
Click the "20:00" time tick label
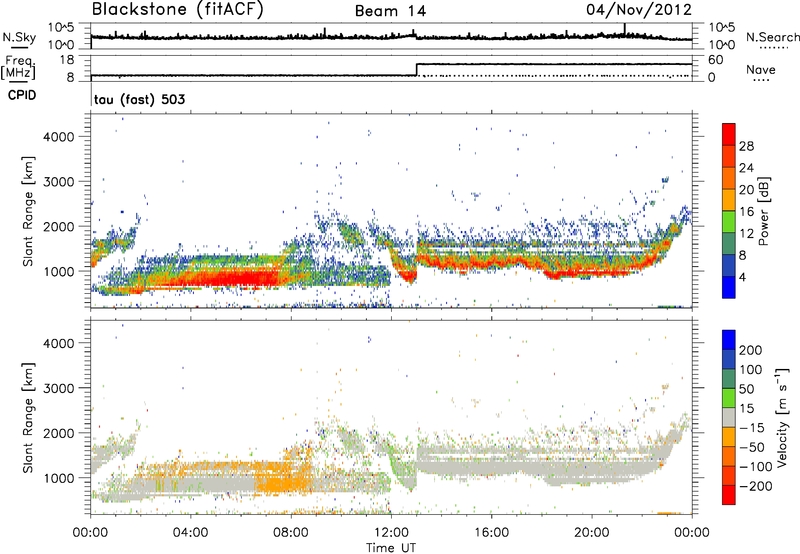(x=592, y=533)
